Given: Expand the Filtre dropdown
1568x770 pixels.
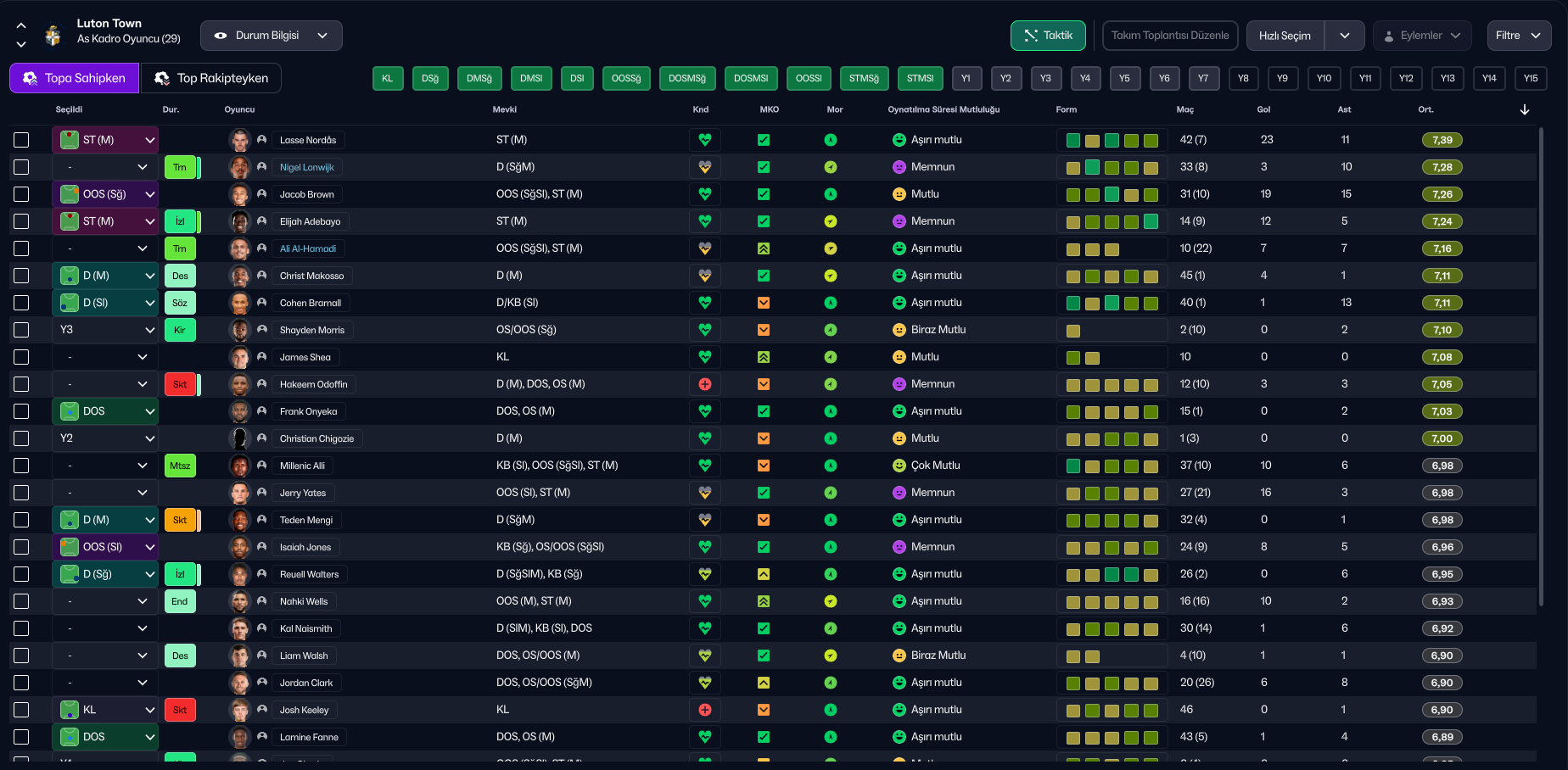Looking at the screenshot, I should (1519, 36).
